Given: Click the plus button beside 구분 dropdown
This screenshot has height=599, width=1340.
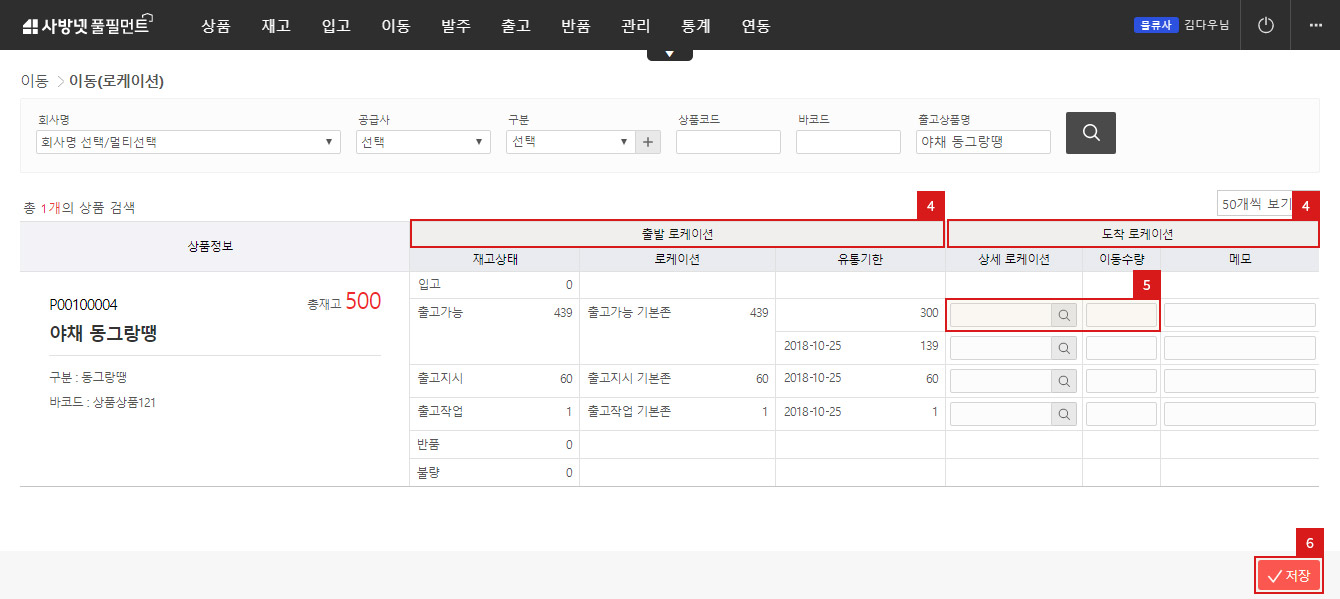Looking at the screenshot, I should pyautogui.click(x=649, y=142).
